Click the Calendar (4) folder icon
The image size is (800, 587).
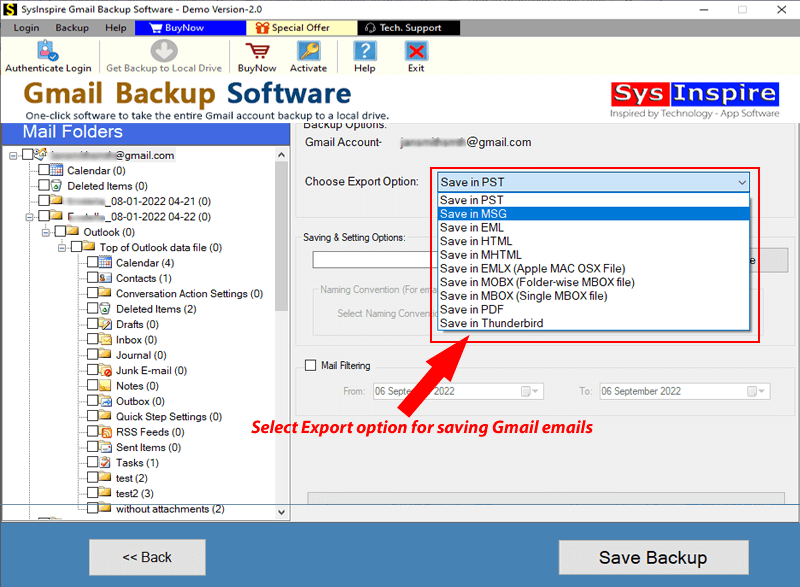(105, 263)
